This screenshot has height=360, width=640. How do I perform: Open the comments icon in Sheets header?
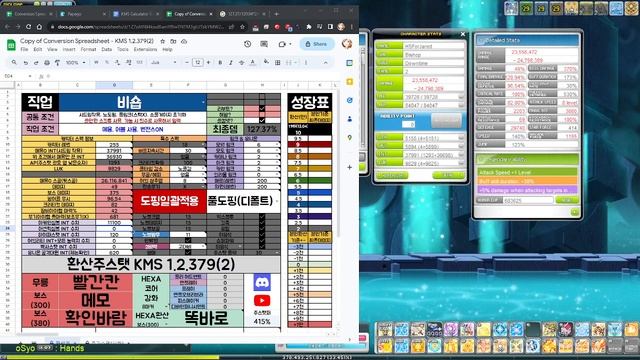264,44
